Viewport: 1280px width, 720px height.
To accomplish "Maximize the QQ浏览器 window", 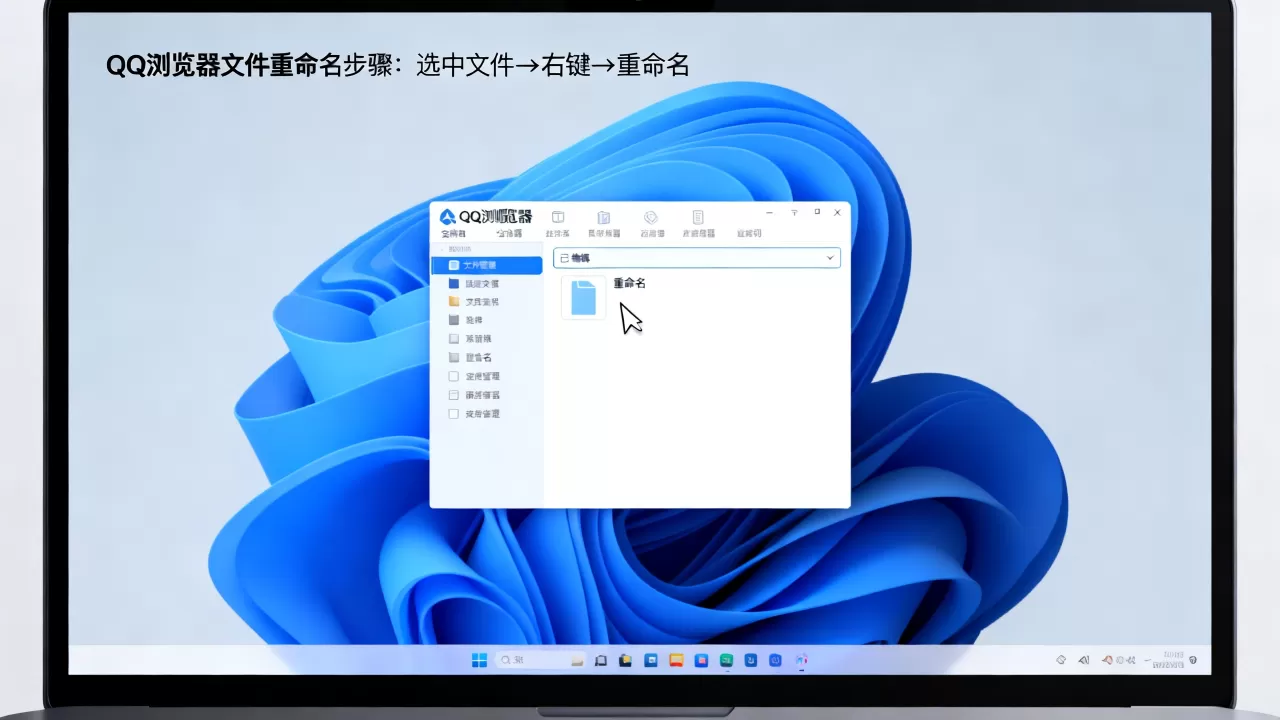I will pos(817,212).
